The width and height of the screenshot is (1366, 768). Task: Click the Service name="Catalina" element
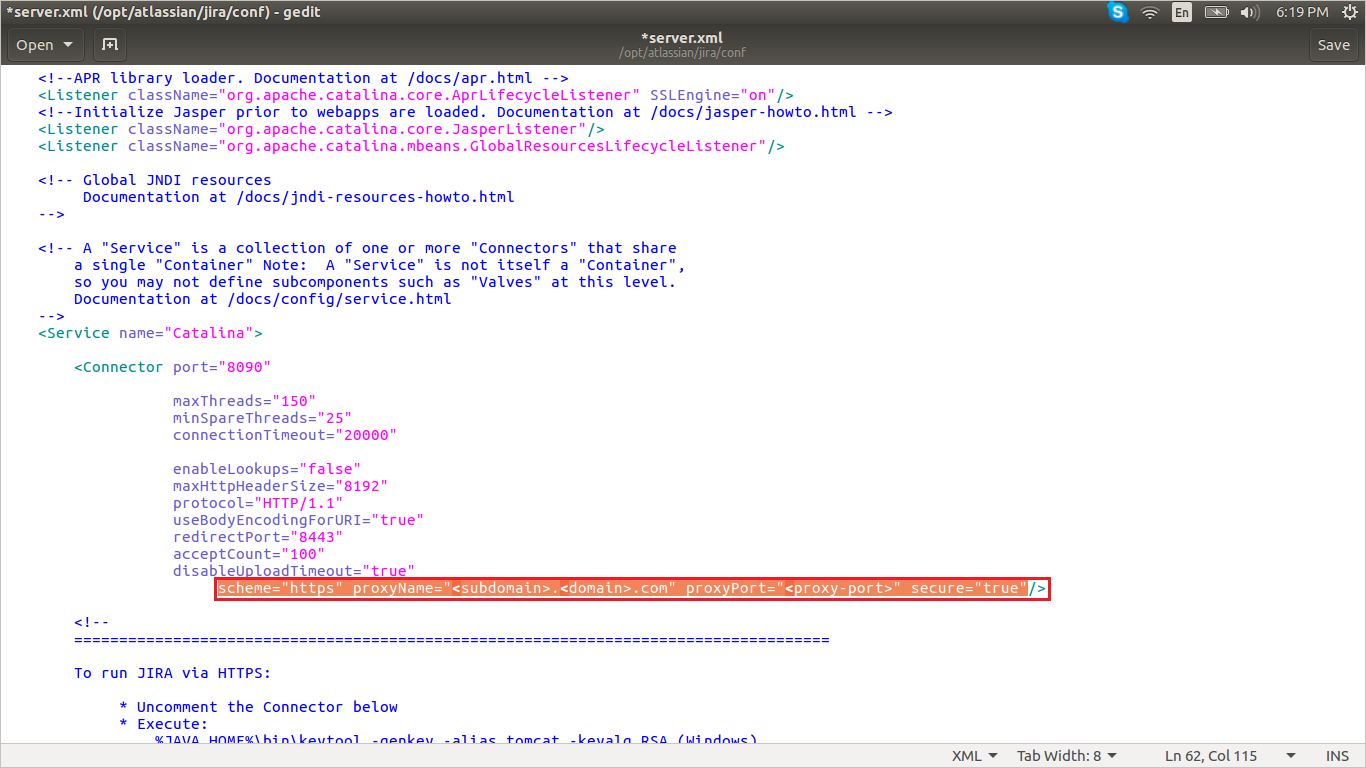150,333
